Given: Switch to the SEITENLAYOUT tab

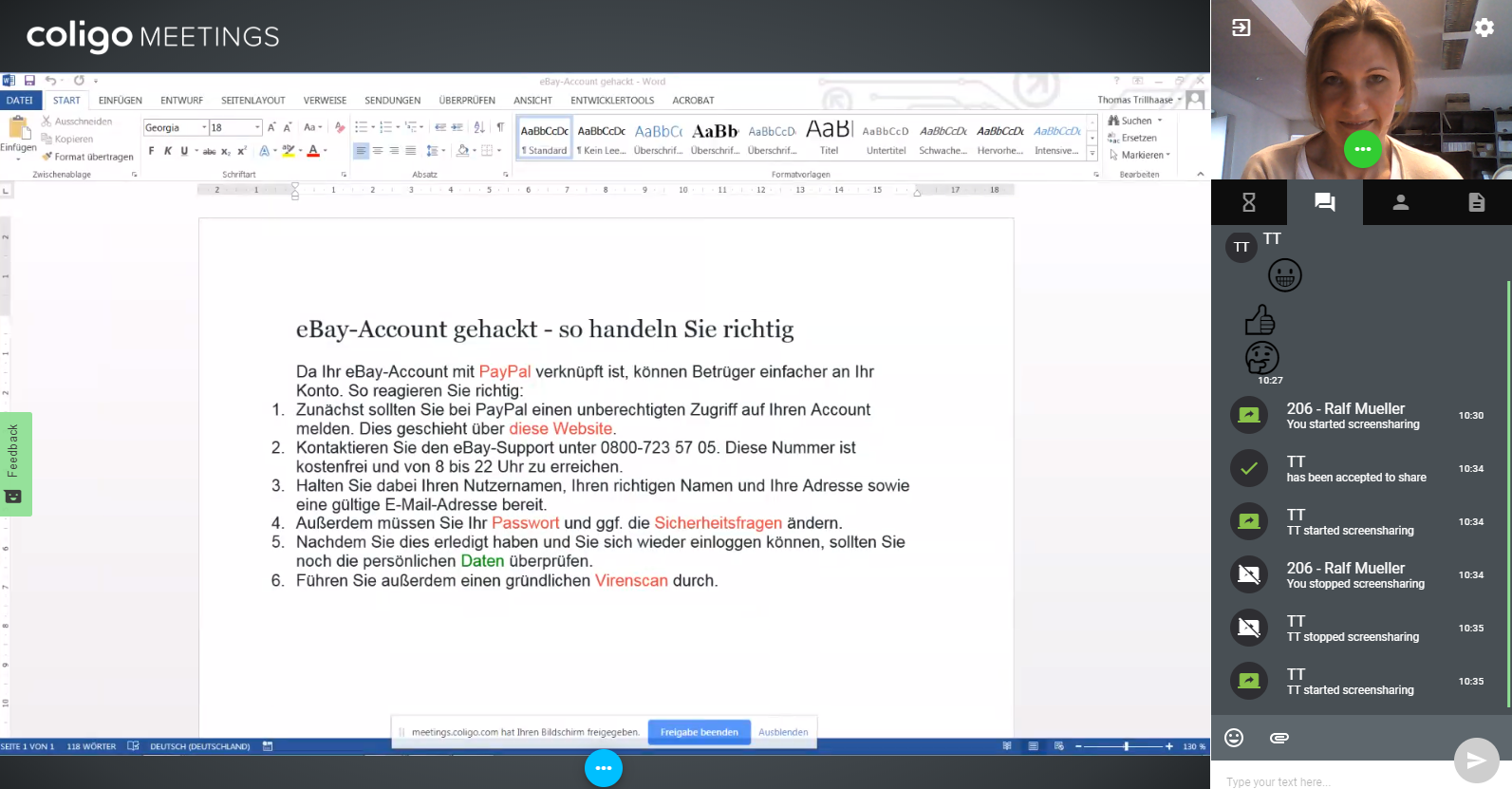Looking at the screenshot, I should [x=253, y=100].
